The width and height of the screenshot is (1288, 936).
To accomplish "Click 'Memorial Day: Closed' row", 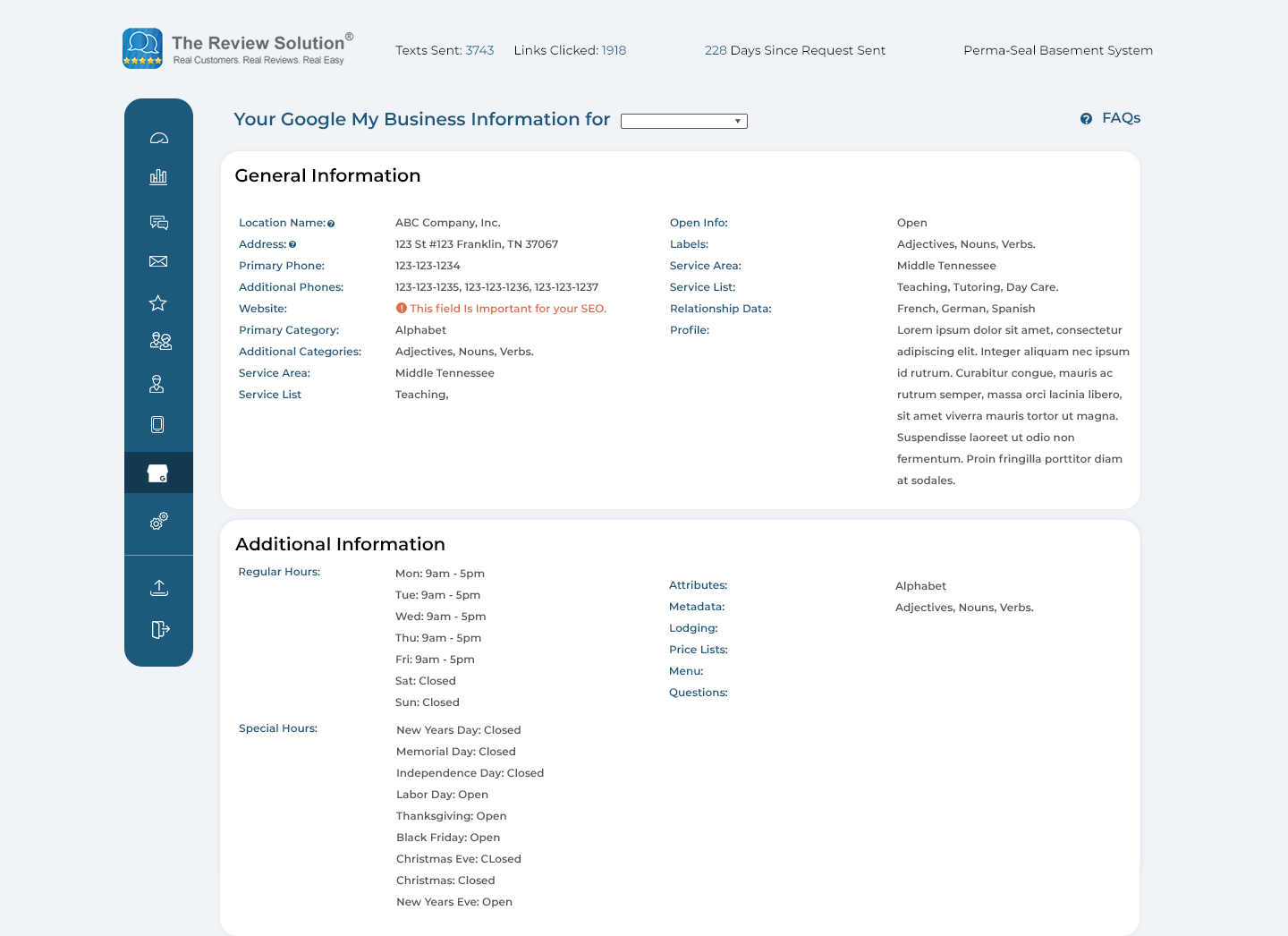I will [x=456, y=752].
